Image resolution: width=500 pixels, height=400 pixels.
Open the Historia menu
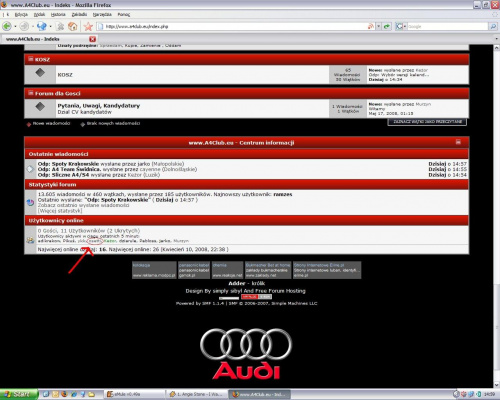[58, 14]
